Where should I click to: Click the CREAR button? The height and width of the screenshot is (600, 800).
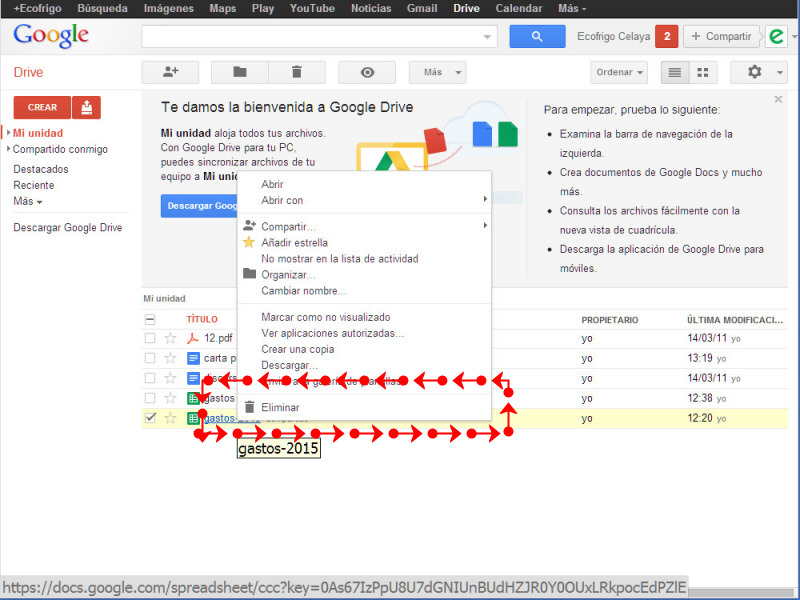click(42, 107)
